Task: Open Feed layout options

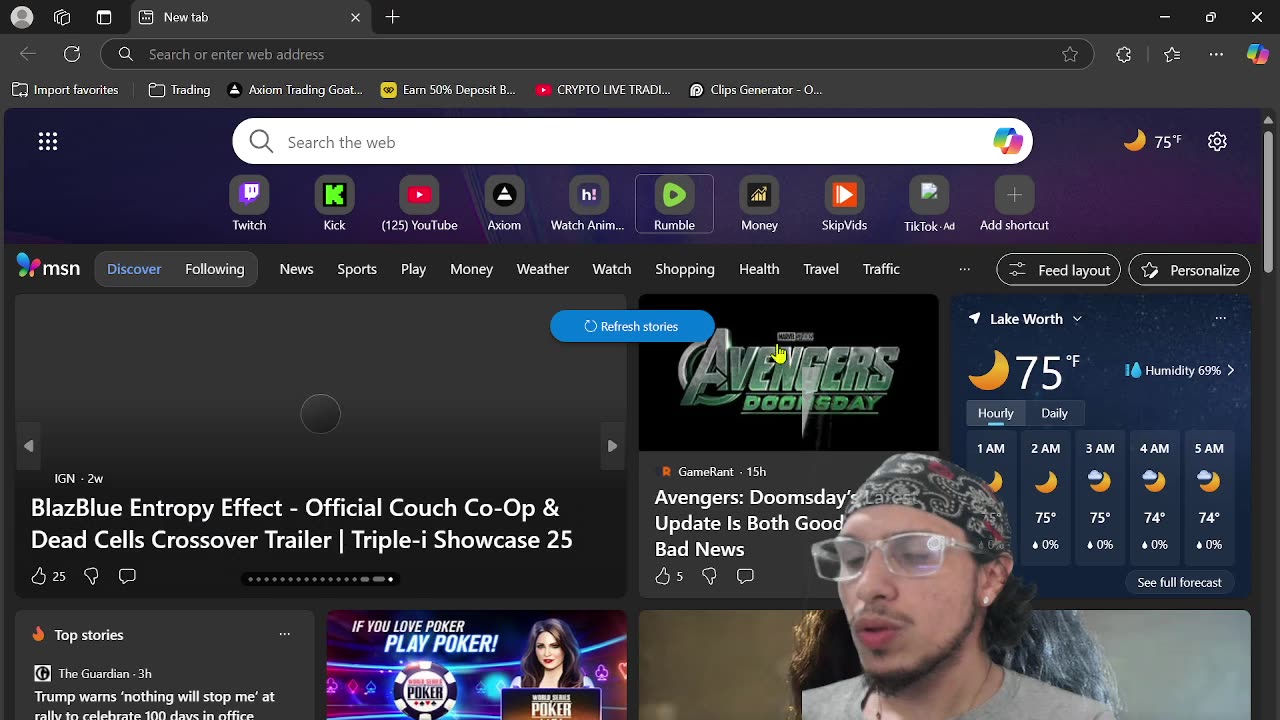Action: 1059,270
